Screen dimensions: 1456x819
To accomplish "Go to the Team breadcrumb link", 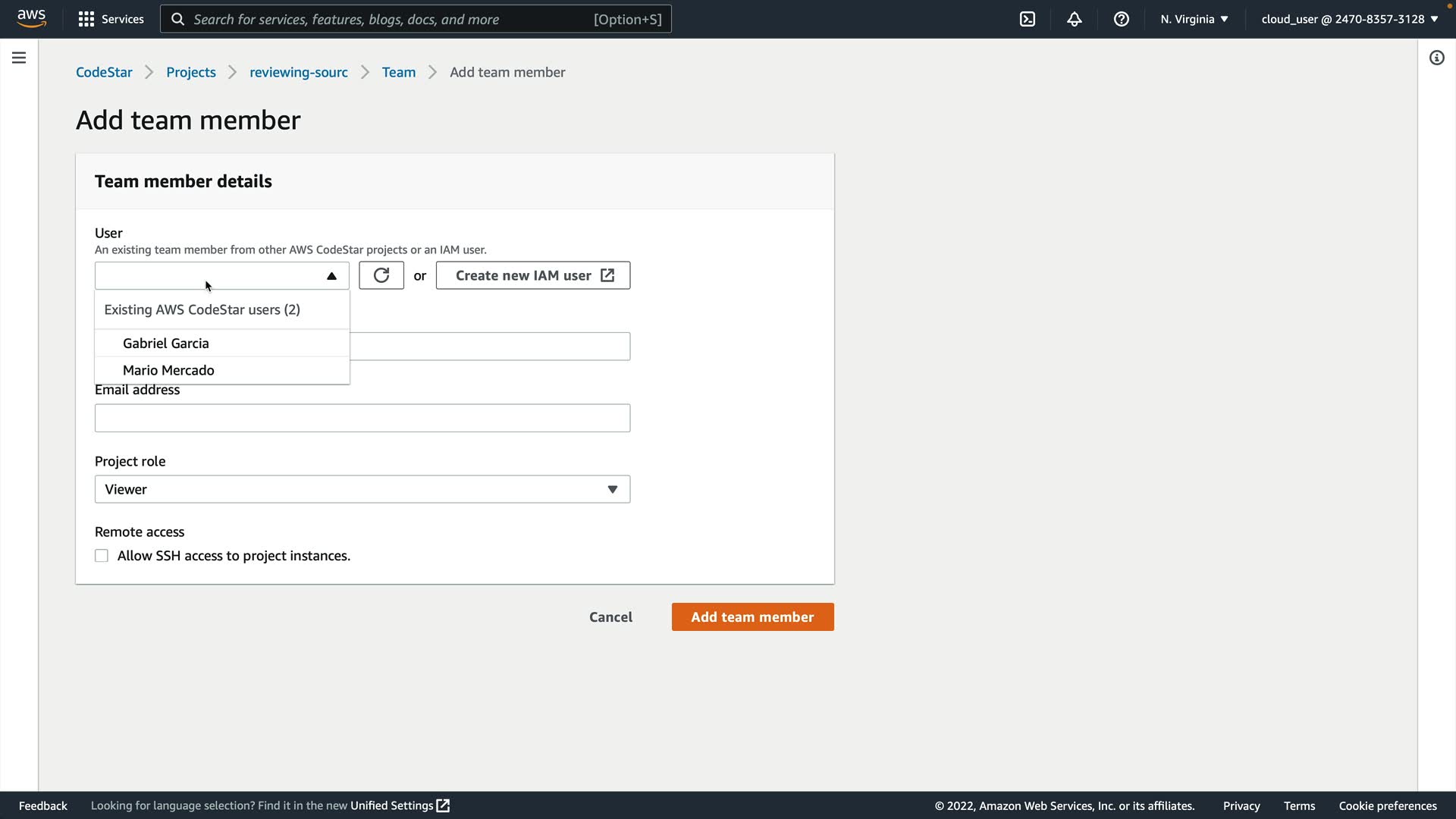I will tap(398, 72).
